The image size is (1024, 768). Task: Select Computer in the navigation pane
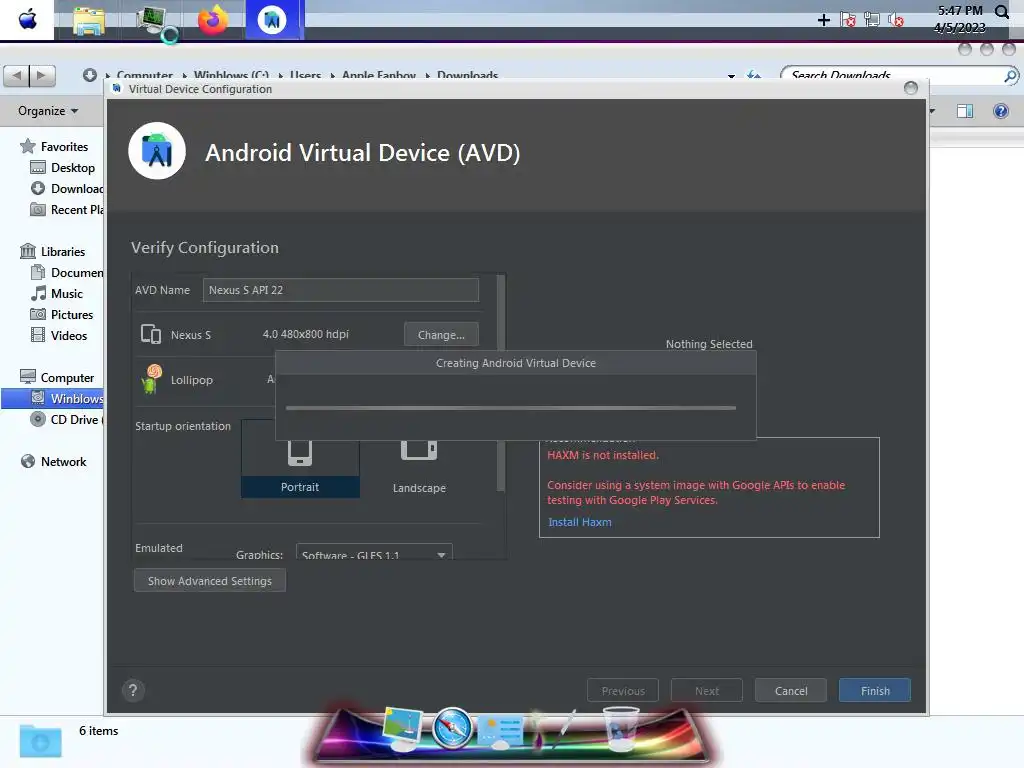[57, 377]
